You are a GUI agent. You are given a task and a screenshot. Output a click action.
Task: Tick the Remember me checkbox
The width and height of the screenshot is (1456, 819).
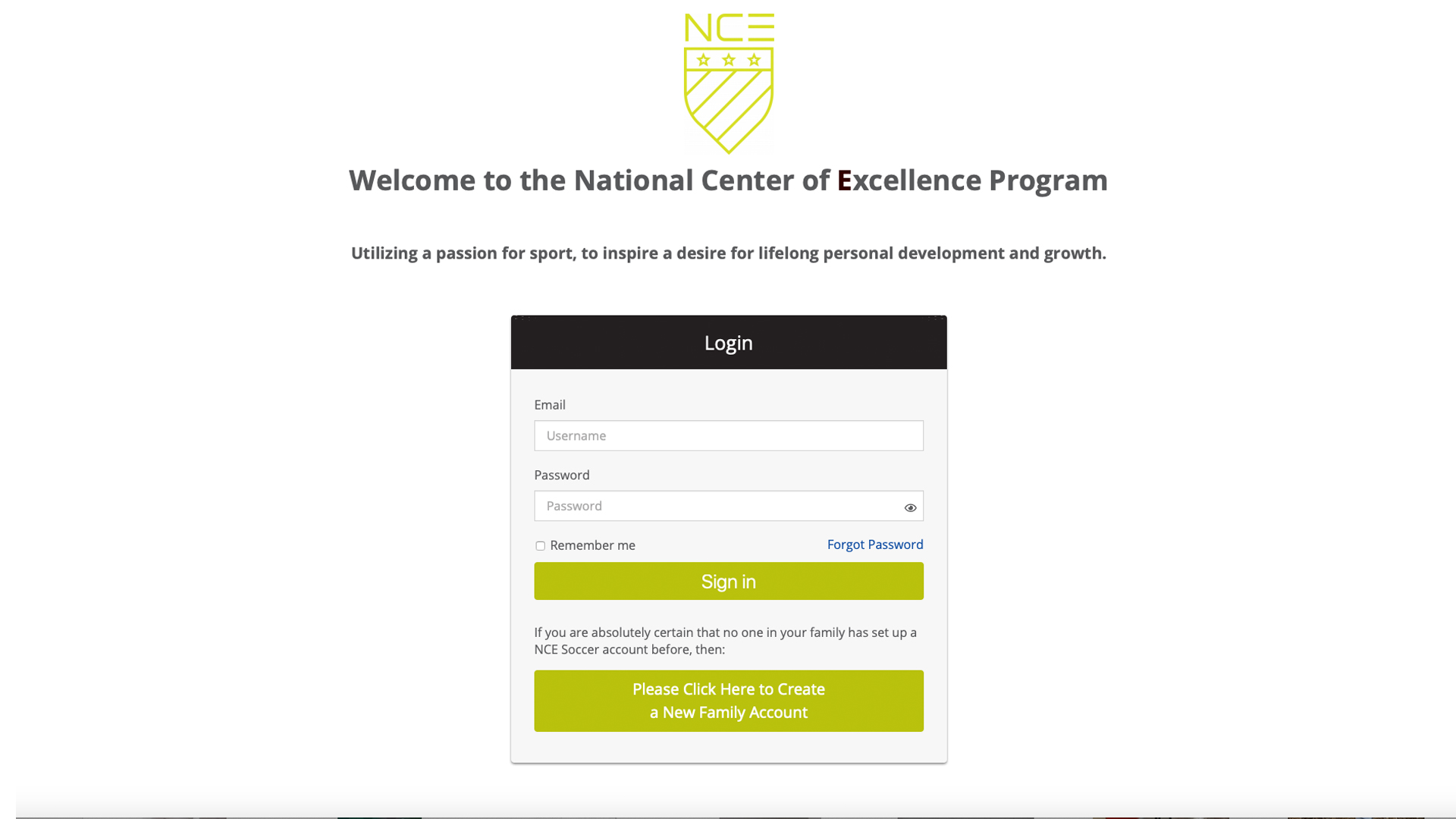pos(540,546)
